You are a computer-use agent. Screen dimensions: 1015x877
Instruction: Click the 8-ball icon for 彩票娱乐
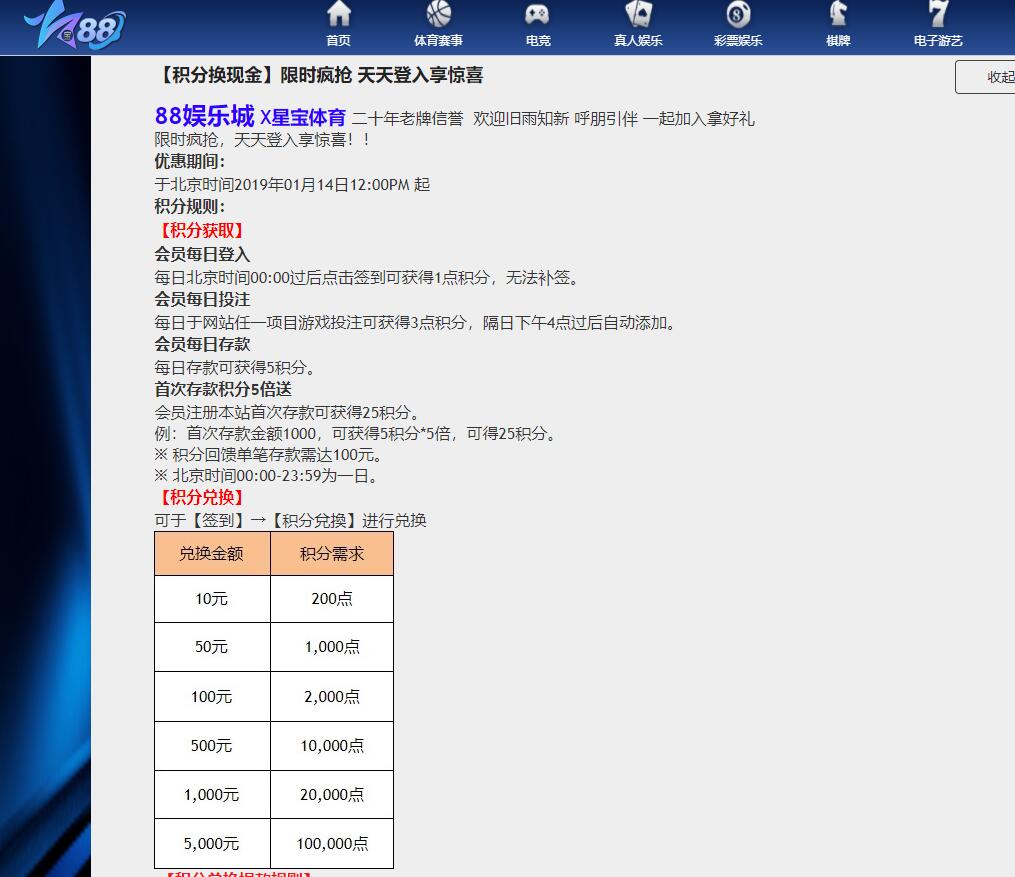tap(738, 14)
